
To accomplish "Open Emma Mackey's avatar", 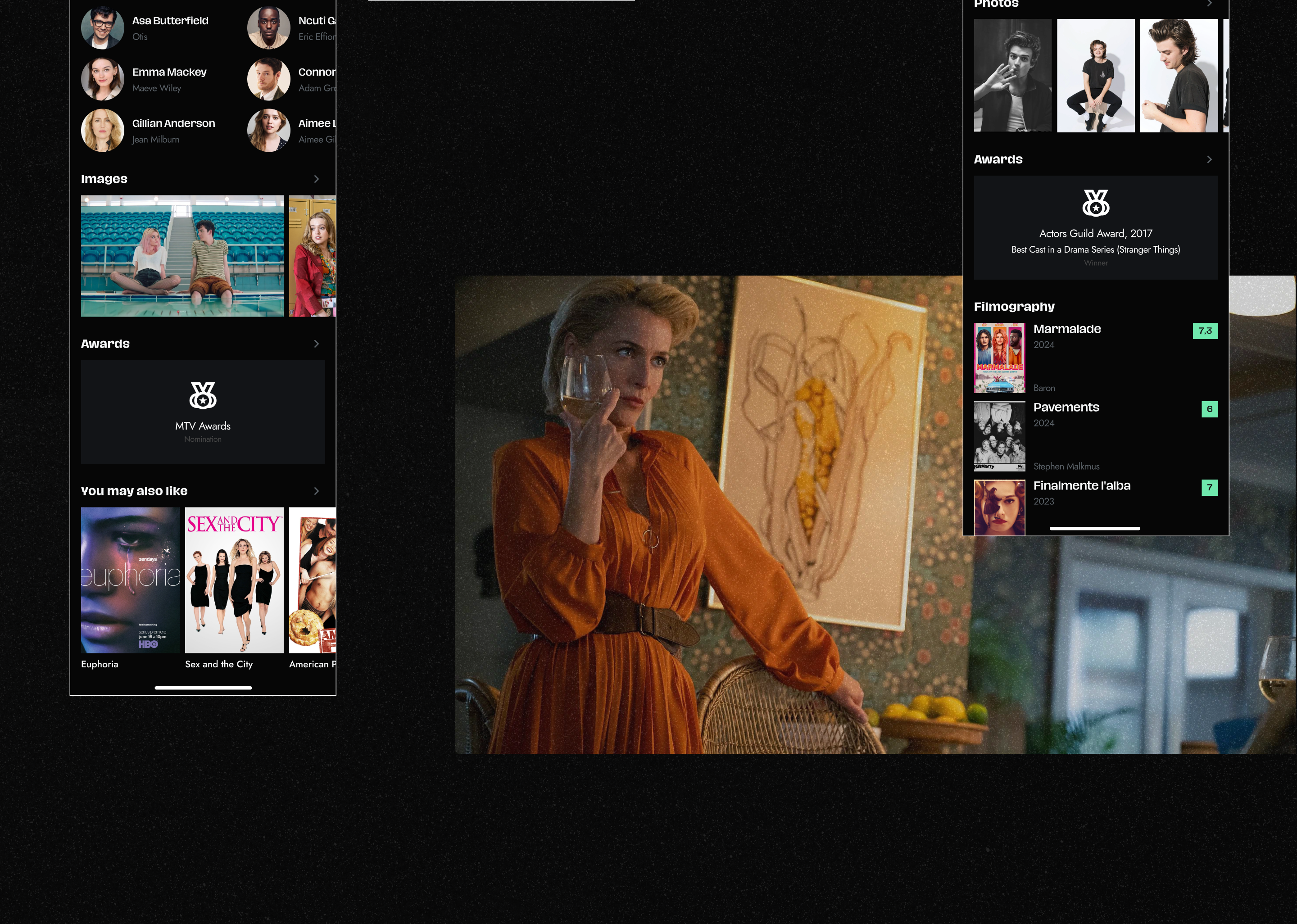I will click(102, 79).
